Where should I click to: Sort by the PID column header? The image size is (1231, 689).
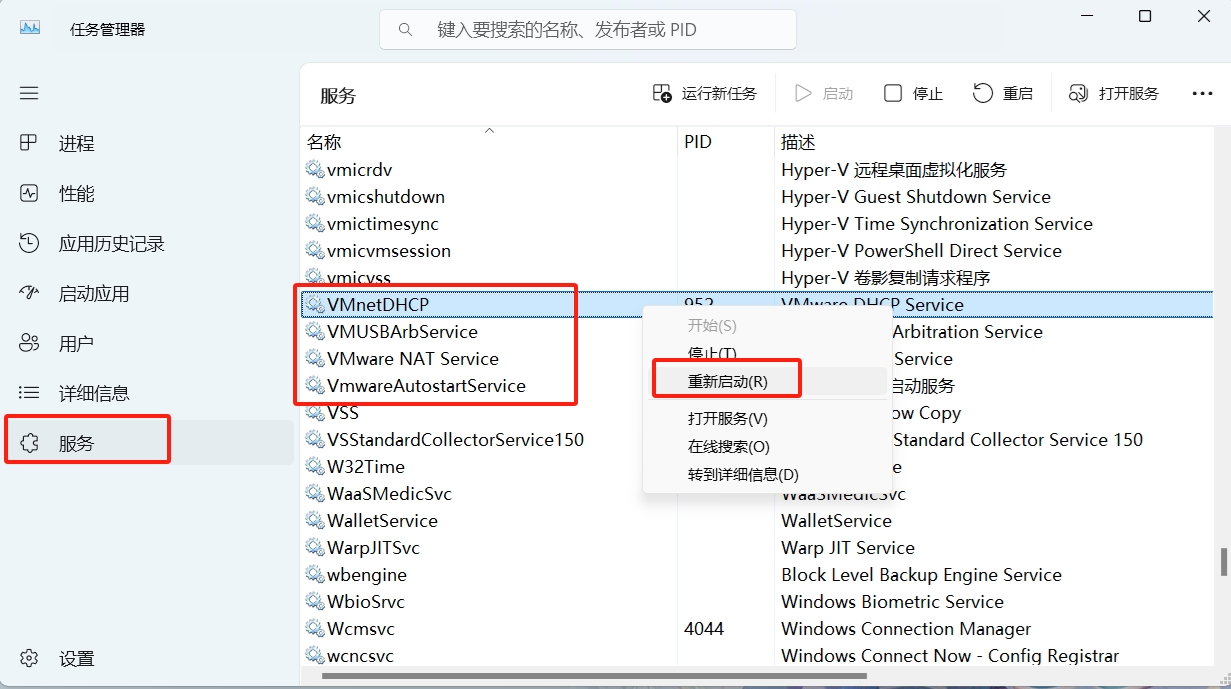tap(726, 142)
